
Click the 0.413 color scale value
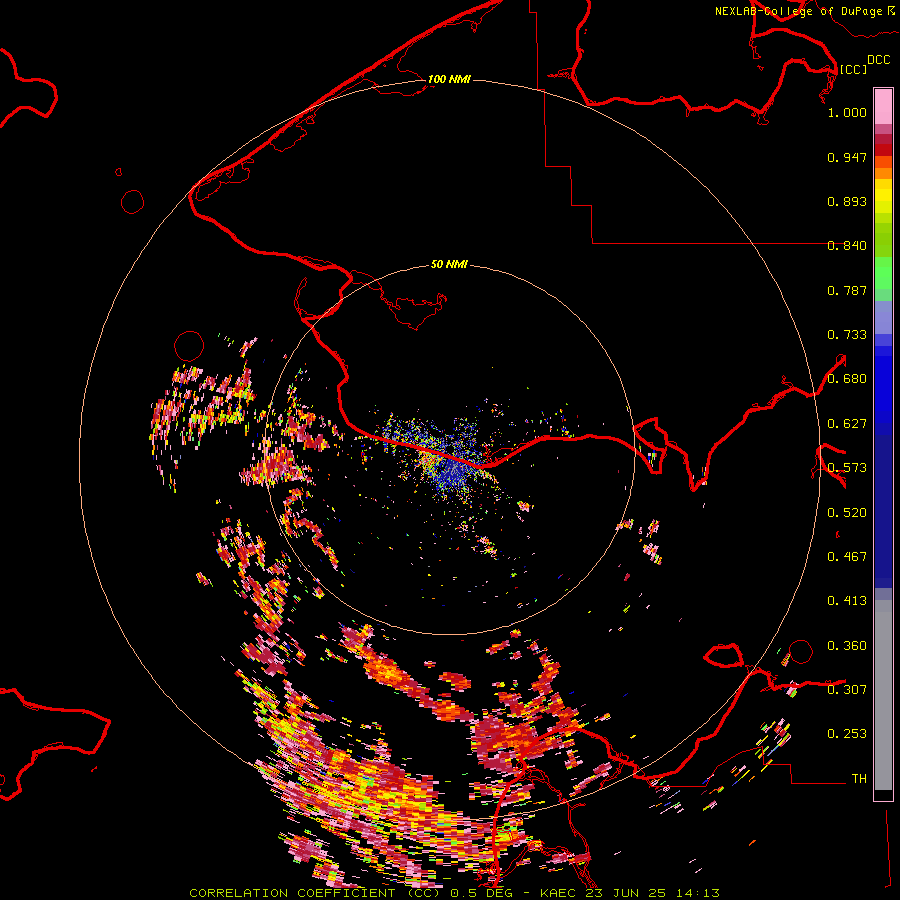click(847, 601)
